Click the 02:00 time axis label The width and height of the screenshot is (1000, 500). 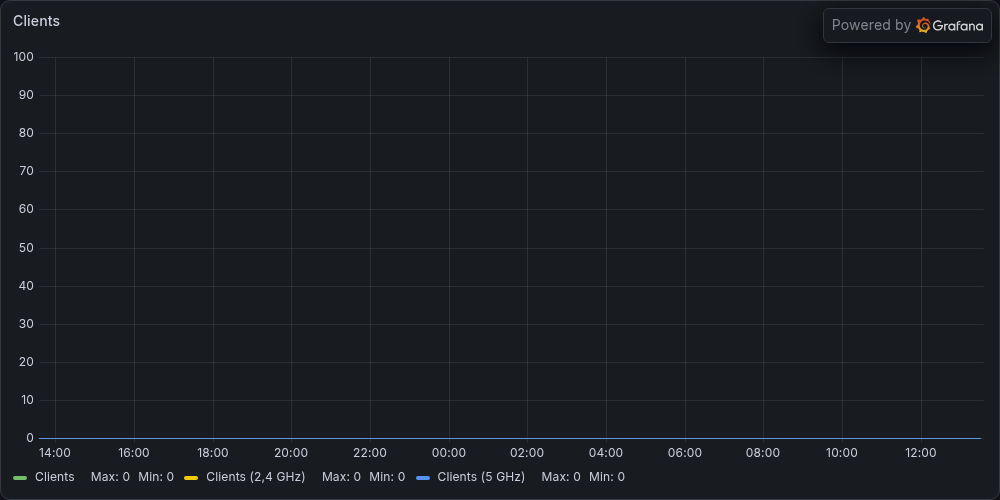pos(527,453)
